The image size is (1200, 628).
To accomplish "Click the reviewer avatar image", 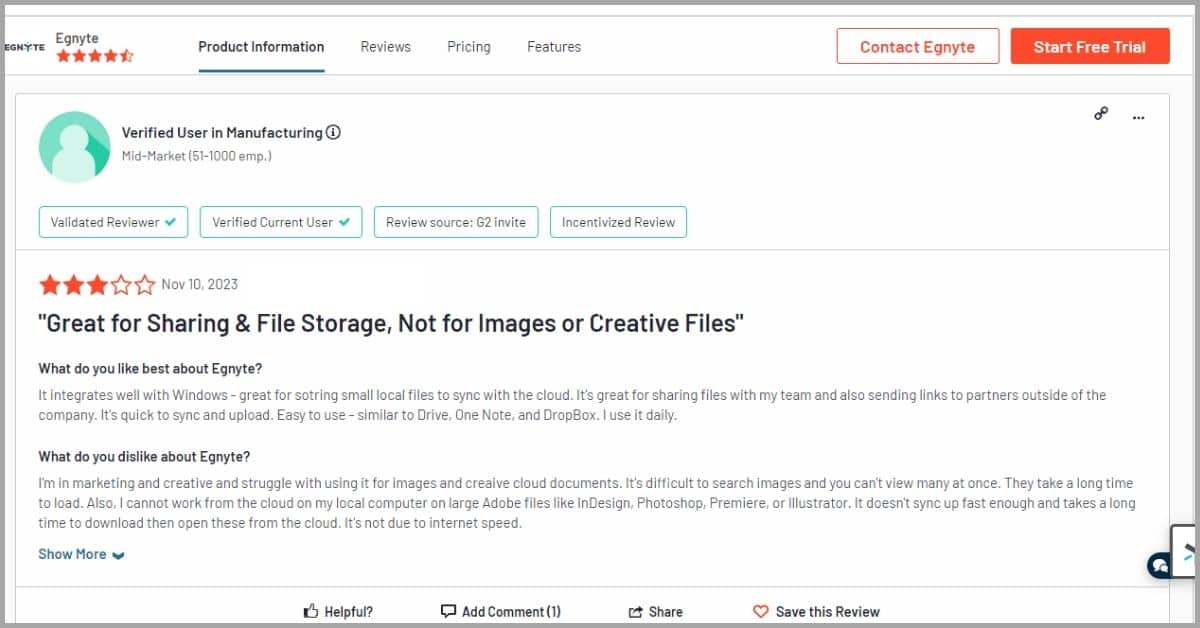I will (74, 147).
